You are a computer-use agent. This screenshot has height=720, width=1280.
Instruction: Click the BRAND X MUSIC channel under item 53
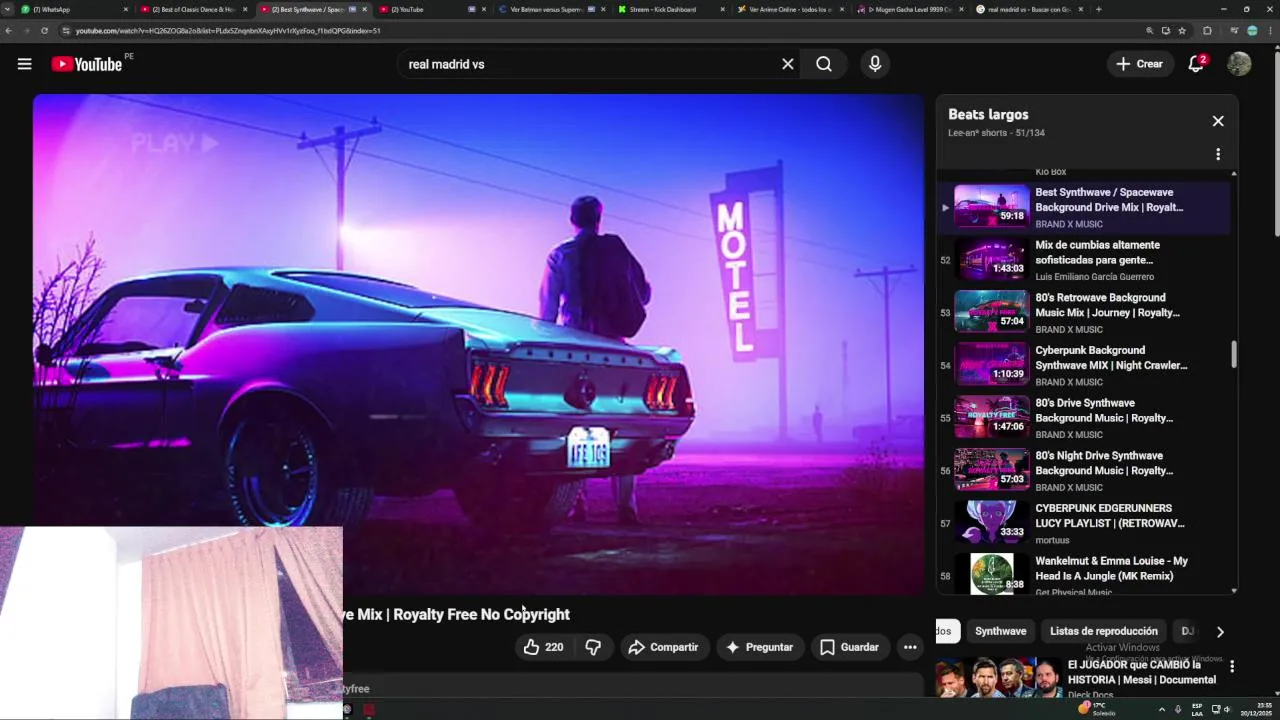1069,330
